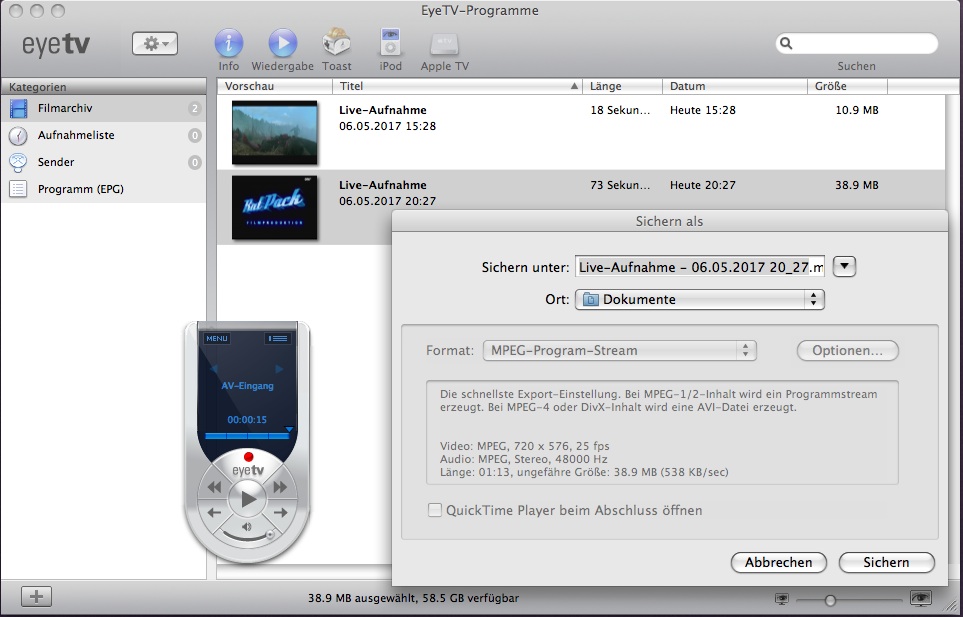Expand the save dialog with arrow button
Viewport: 963px width, 617px height.
pyautogui.click(x=844, y=266)
